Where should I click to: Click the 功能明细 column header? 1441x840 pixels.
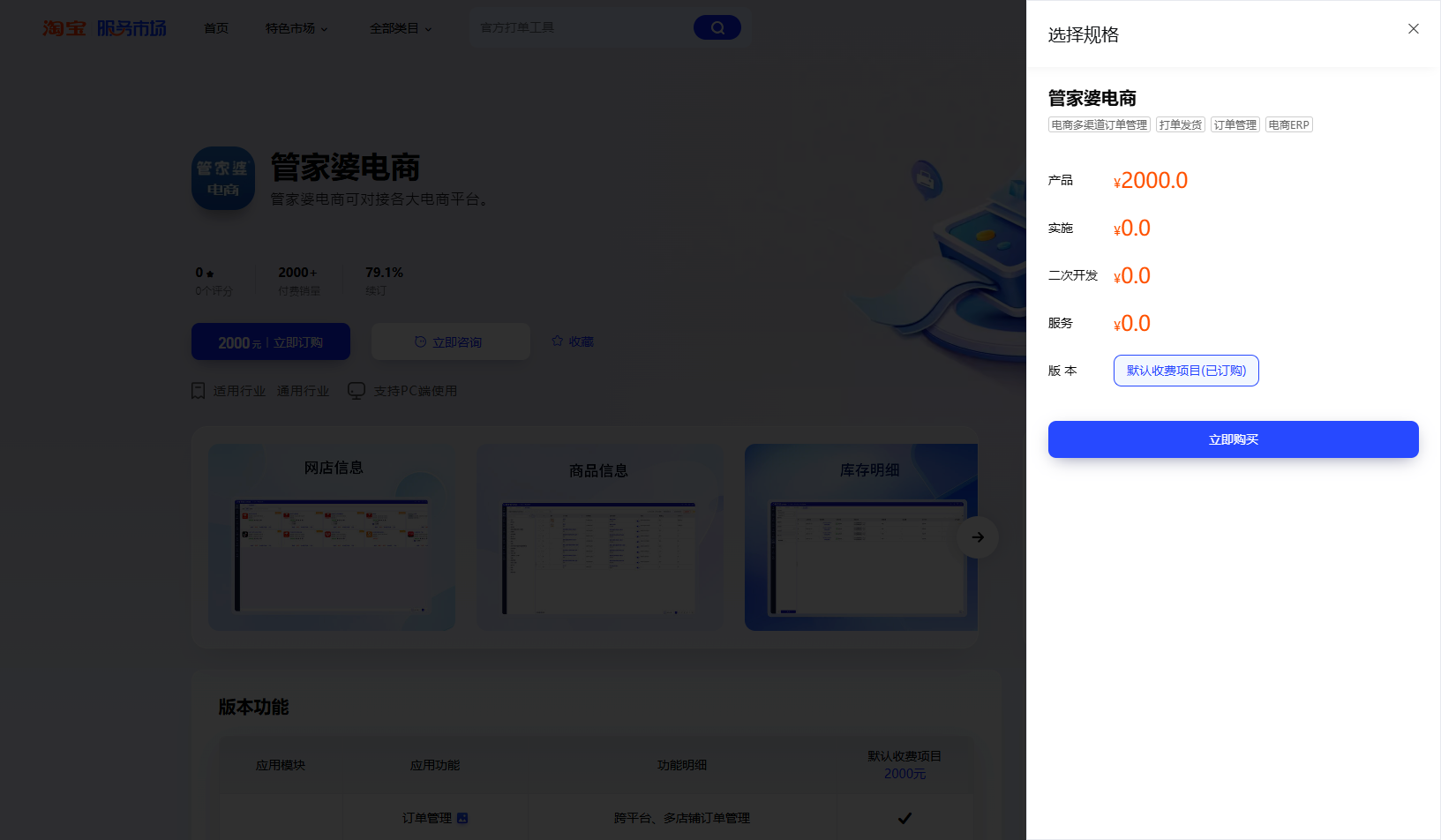(x=682, y=766)
